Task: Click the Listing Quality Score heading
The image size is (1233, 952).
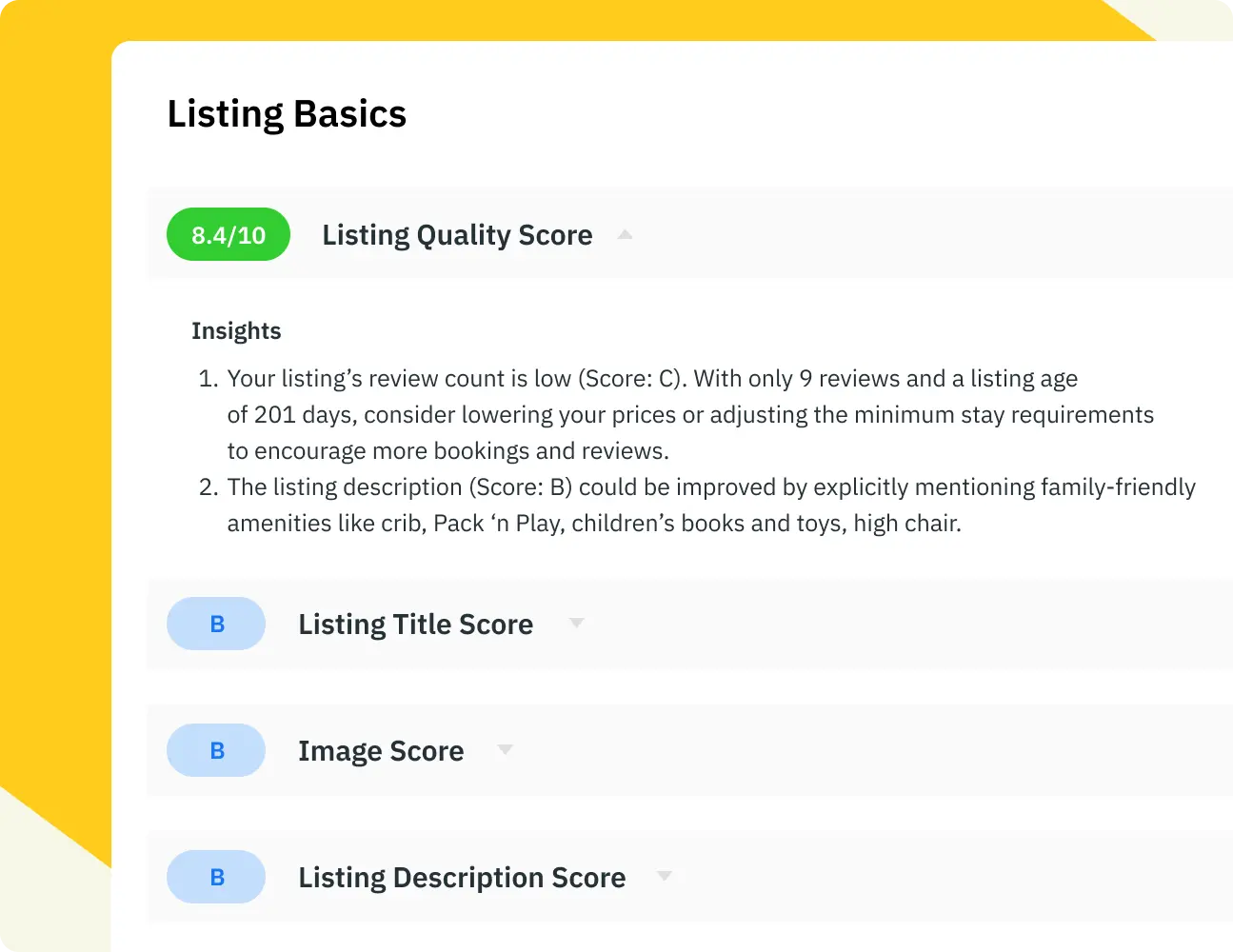Action: click(457, 234)
